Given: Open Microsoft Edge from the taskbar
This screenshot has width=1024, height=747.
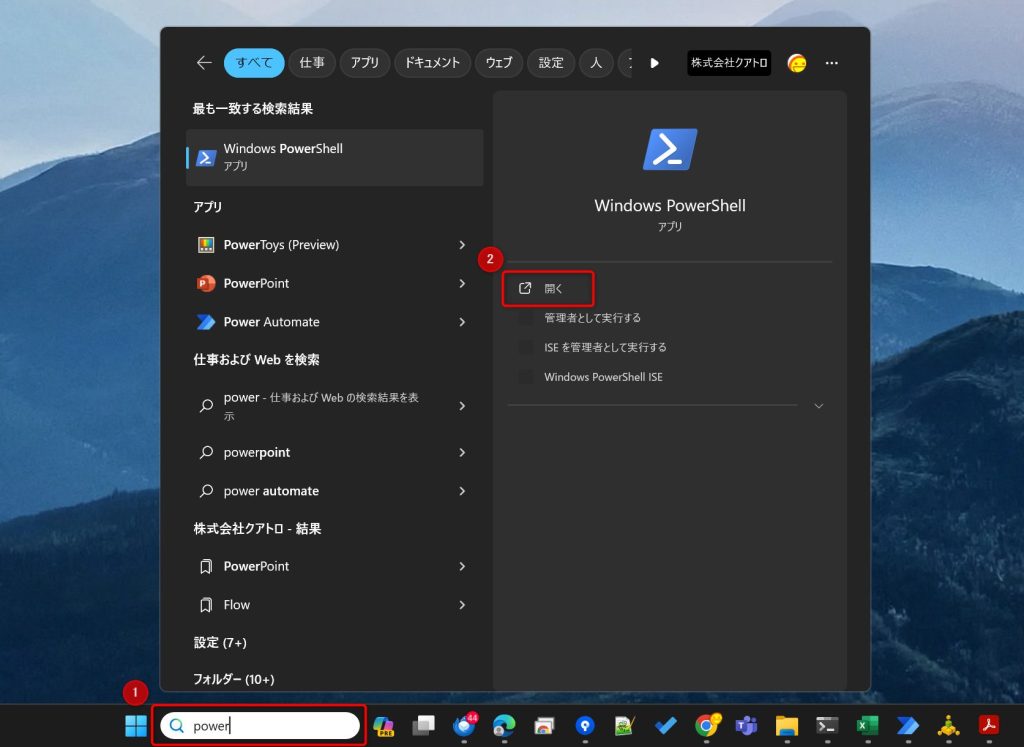Looking at the screenshot, I should [504, 725].
